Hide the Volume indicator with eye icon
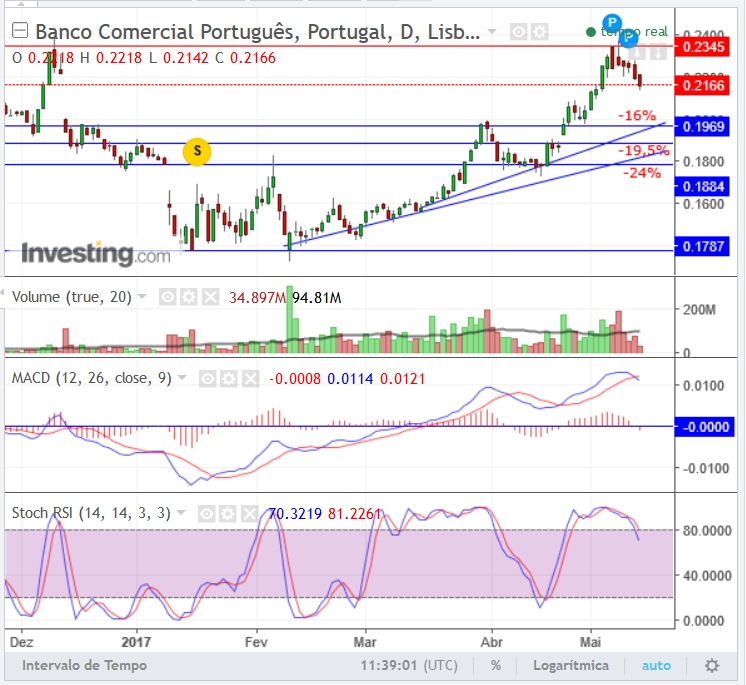 (x=167, y=298)
